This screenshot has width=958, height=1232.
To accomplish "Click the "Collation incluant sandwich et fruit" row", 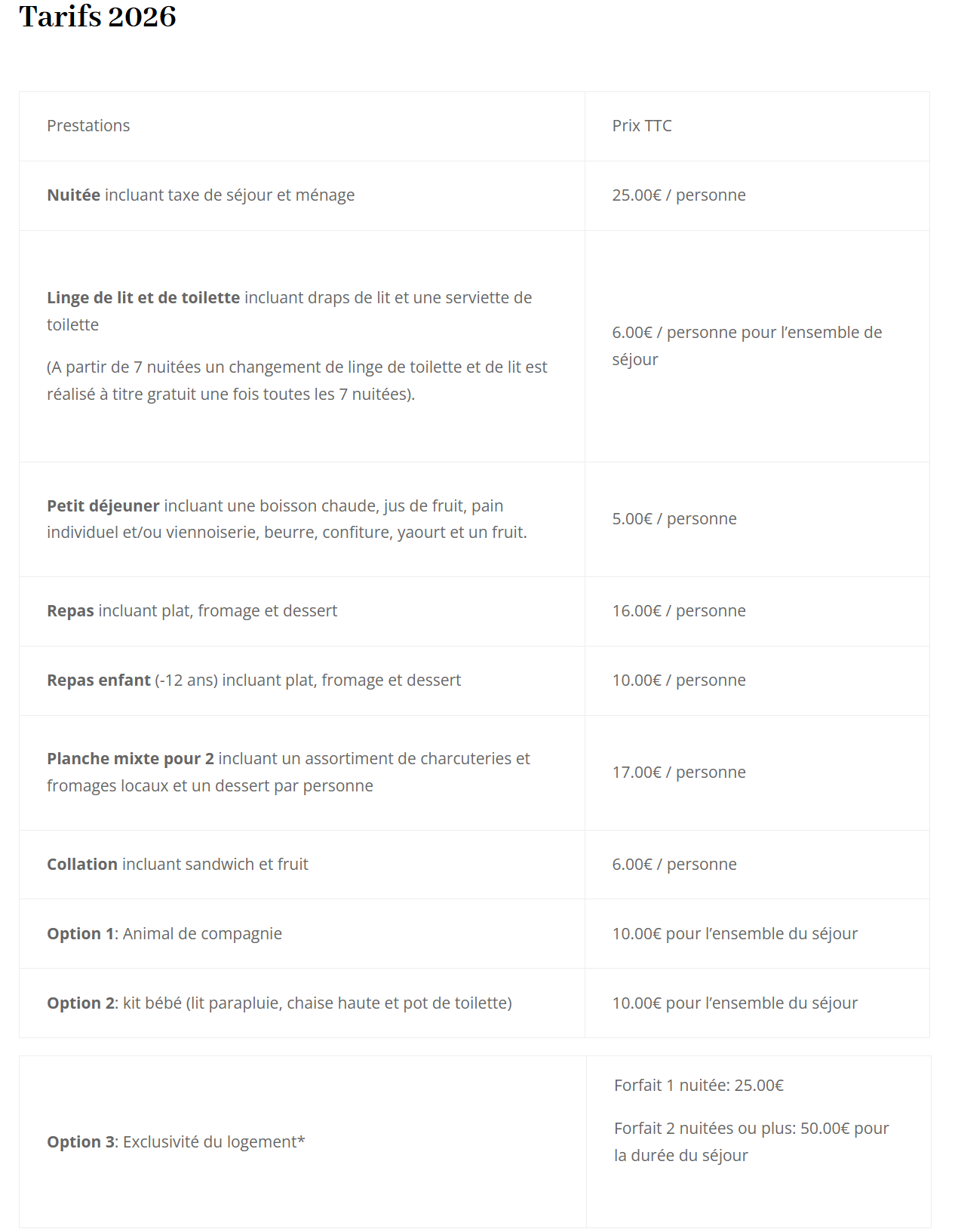I will pos(177,865).
